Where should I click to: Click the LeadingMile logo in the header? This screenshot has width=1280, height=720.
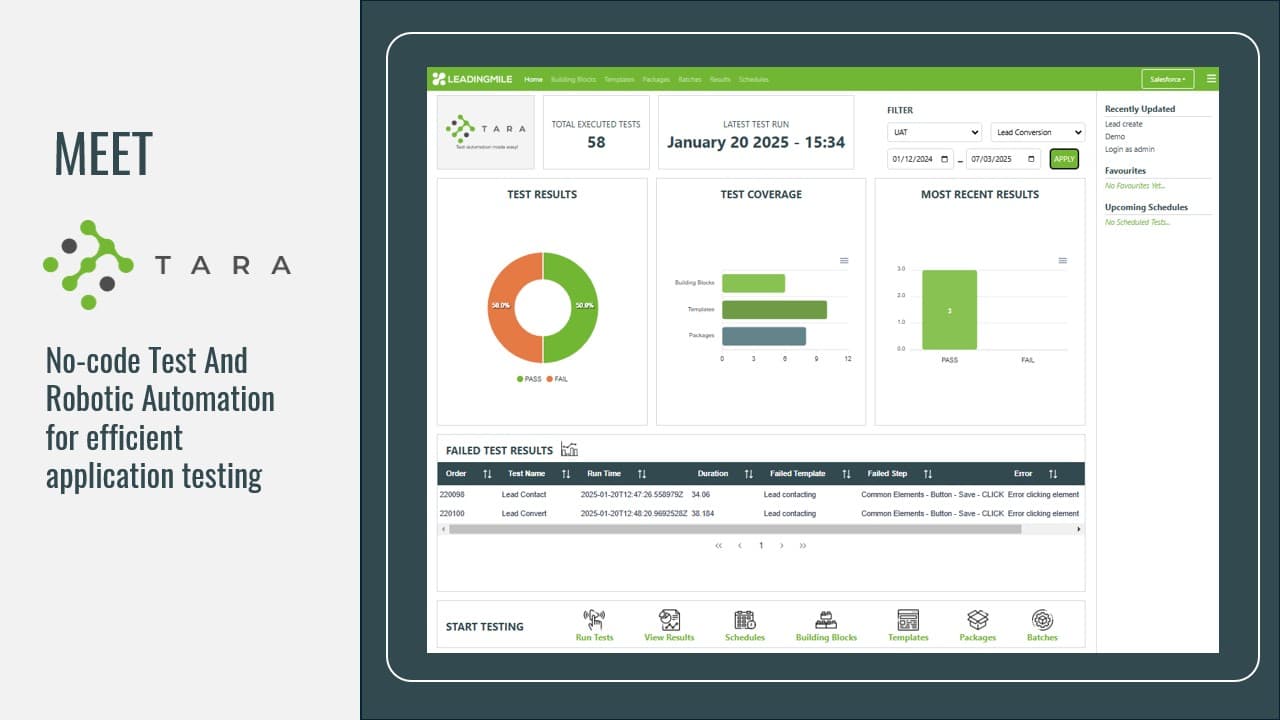point(474,79)
